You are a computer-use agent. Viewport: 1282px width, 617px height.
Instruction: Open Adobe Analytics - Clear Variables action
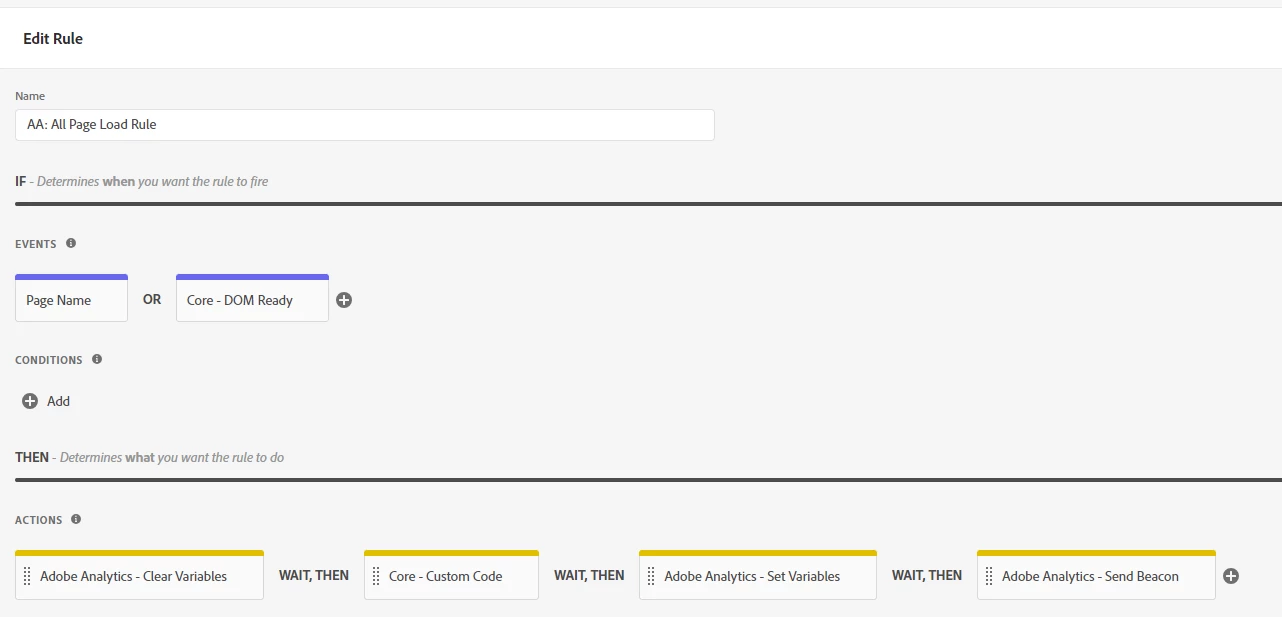[x=139, y=575]
